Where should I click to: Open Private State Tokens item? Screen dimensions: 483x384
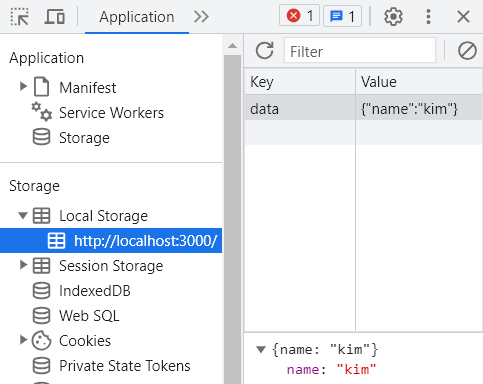coord(125,366)
